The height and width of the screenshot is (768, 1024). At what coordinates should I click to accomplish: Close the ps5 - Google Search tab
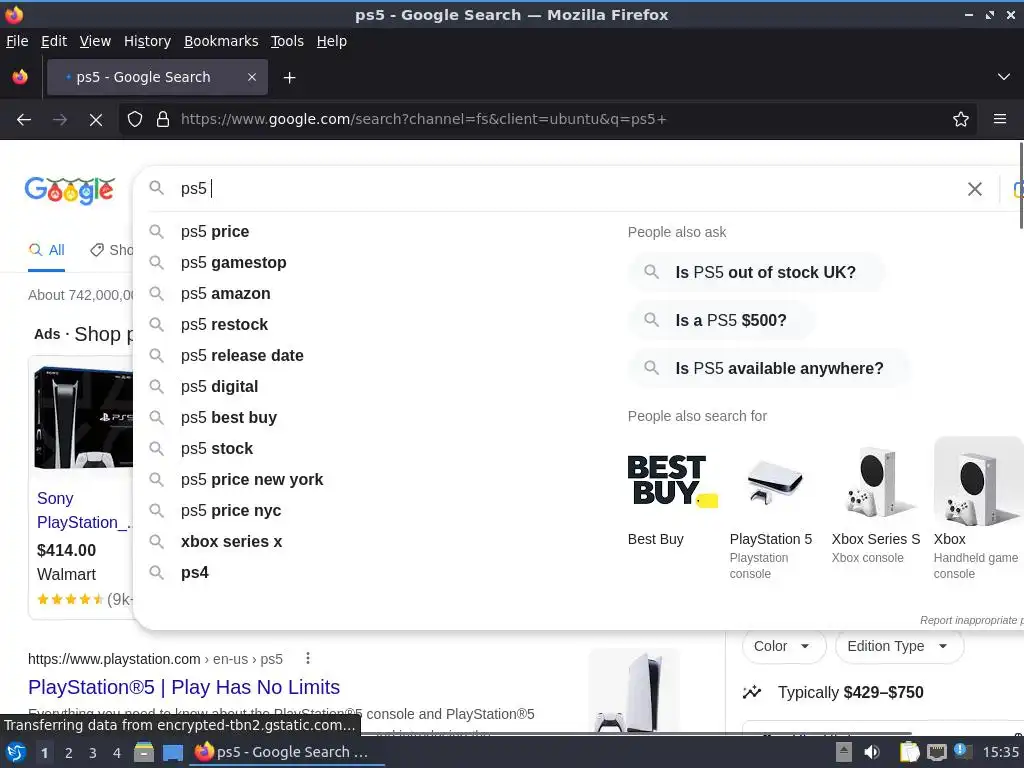click(251, 77)
